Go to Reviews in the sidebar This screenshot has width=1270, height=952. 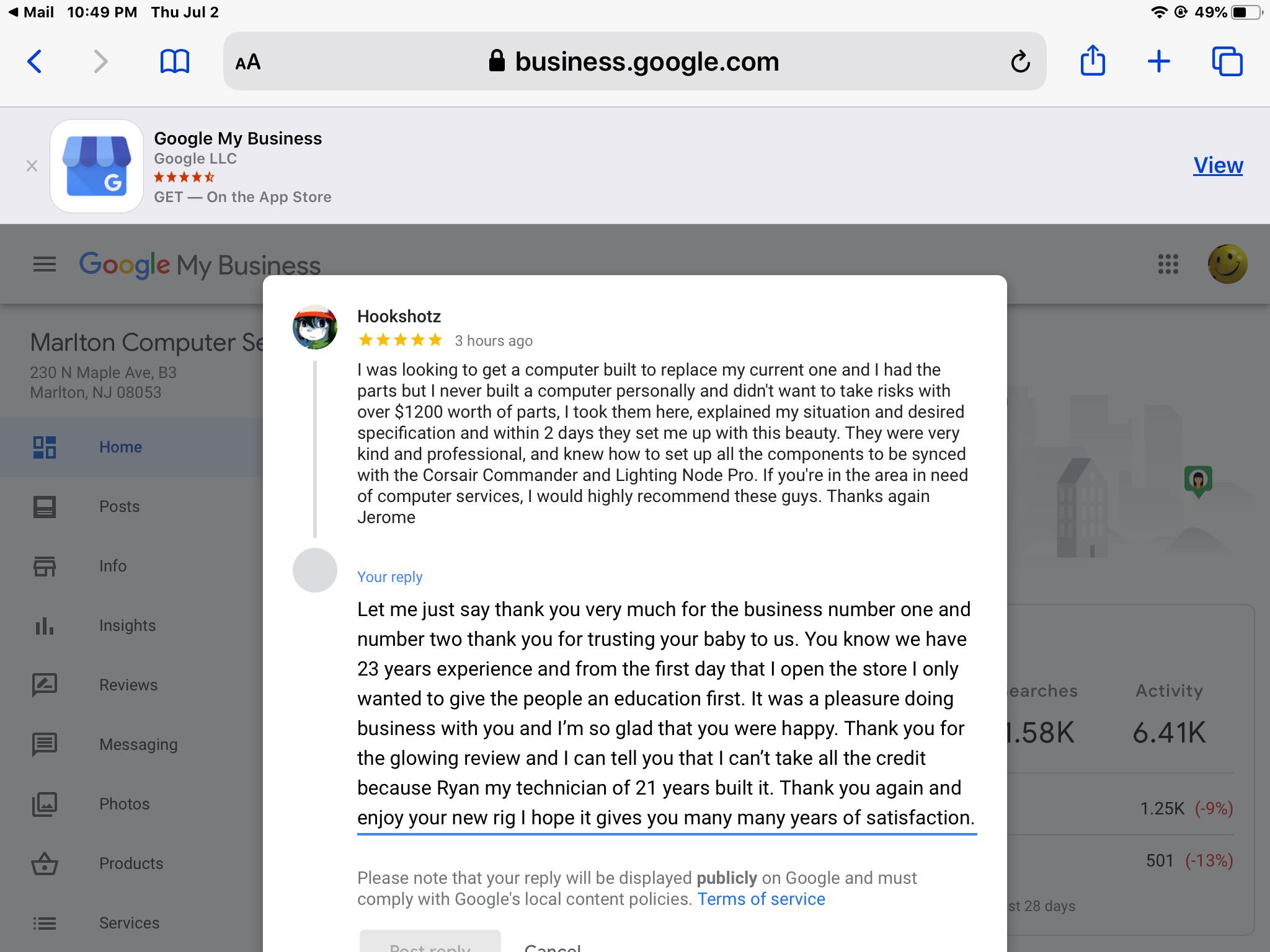pyautogui.click(x=128, y=685)
